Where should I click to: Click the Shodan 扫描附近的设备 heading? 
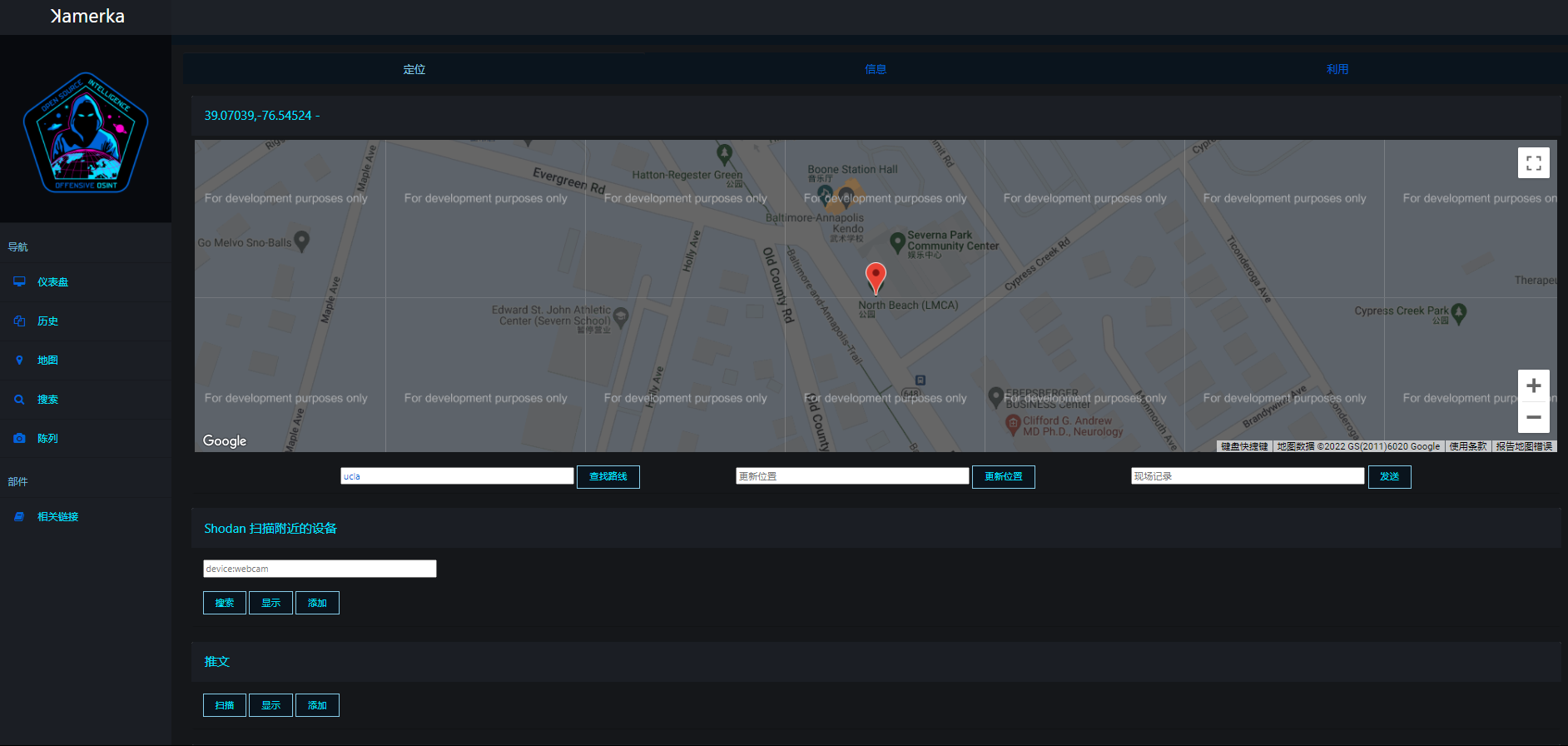point(270,529)
